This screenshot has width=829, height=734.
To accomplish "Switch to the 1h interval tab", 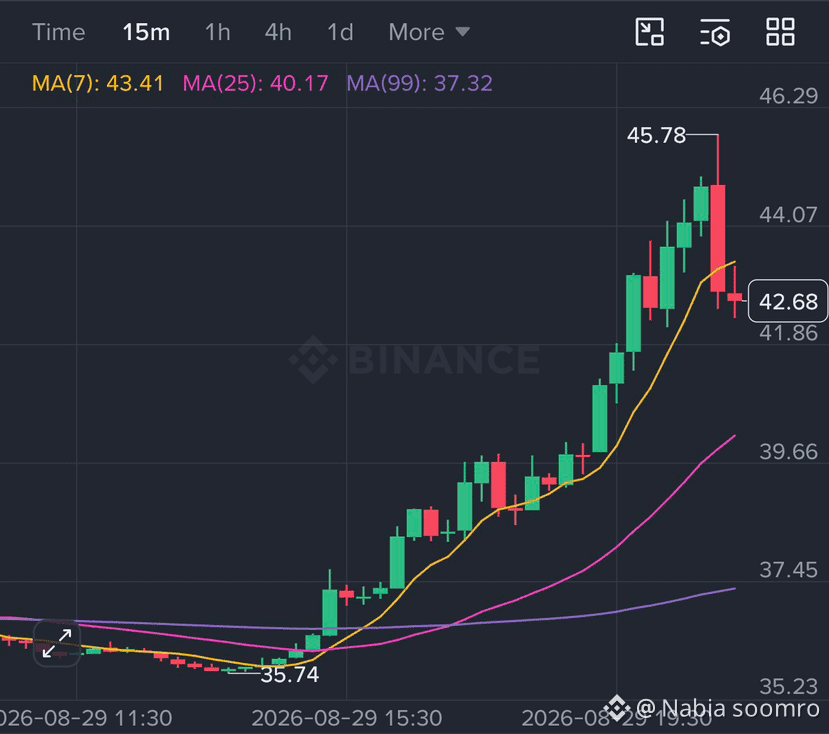I will tap(218, 32).
